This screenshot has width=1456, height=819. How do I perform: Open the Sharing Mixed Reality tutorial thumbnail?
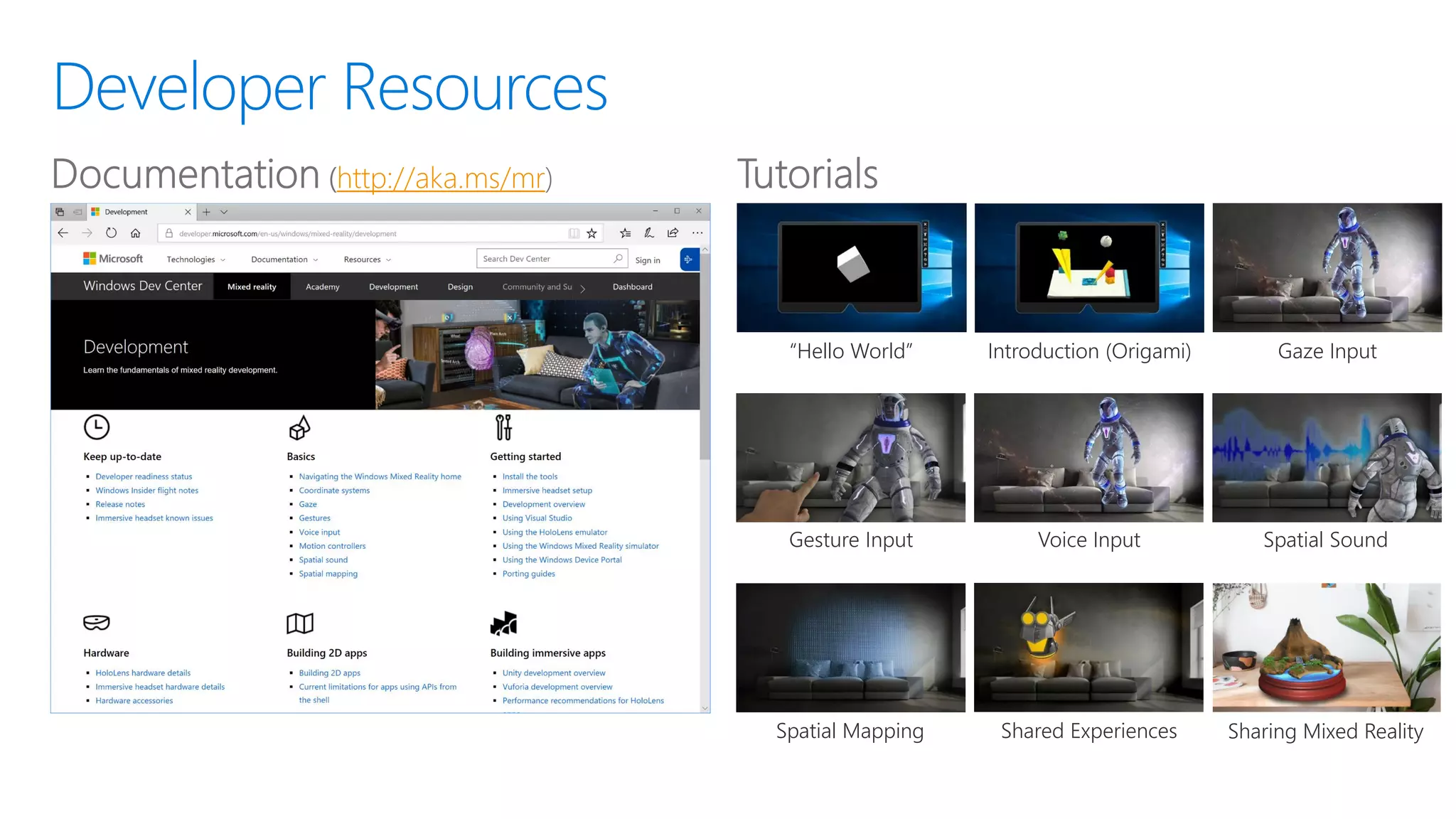tap(1327, 648)
